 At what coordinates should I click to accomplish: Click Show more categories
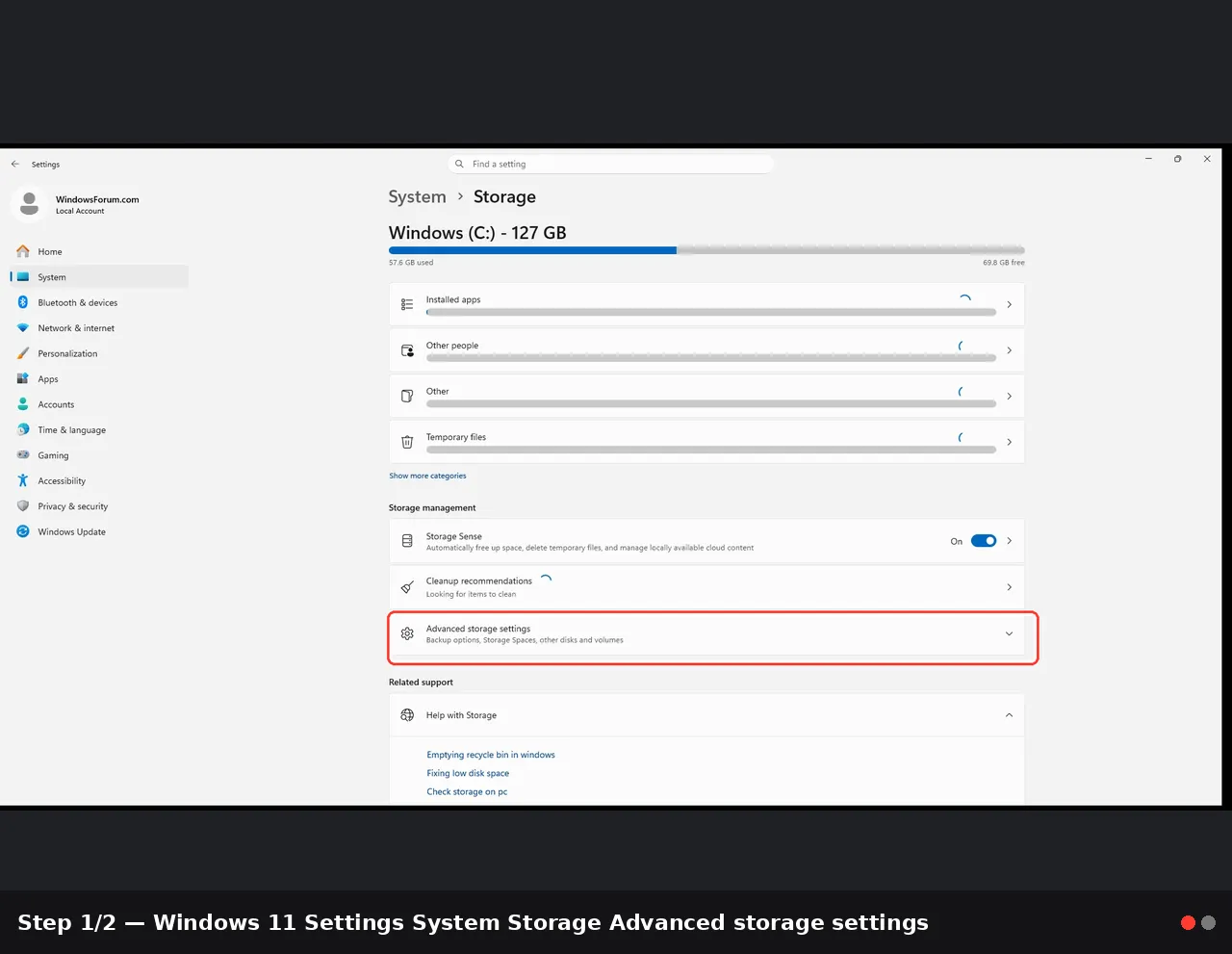click(427, 476)
